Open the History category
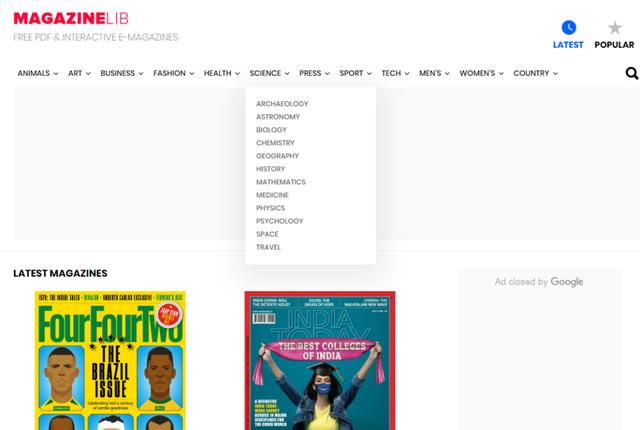Viewport: 640px width, 430px height. [x=271, y=169]
